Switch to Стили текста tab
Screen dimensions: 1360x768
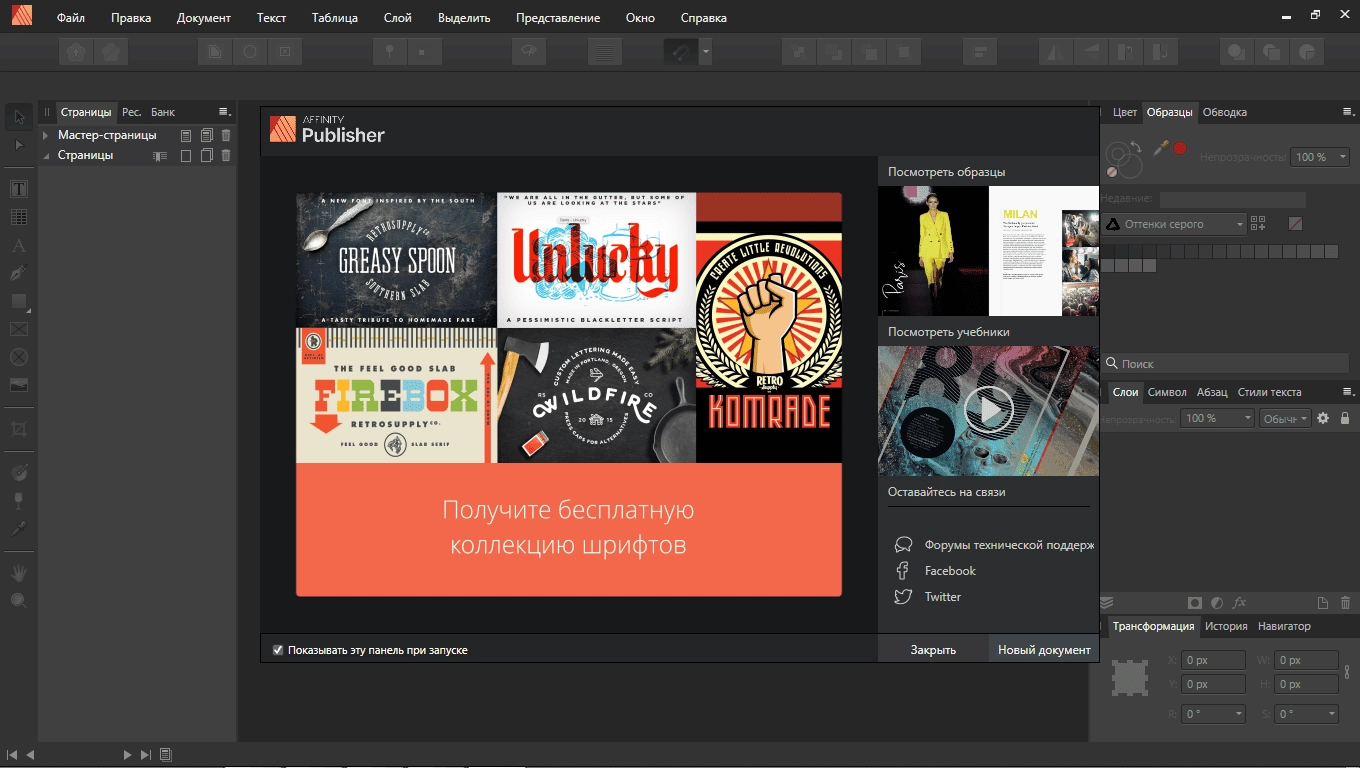(x=1269, y=392)
